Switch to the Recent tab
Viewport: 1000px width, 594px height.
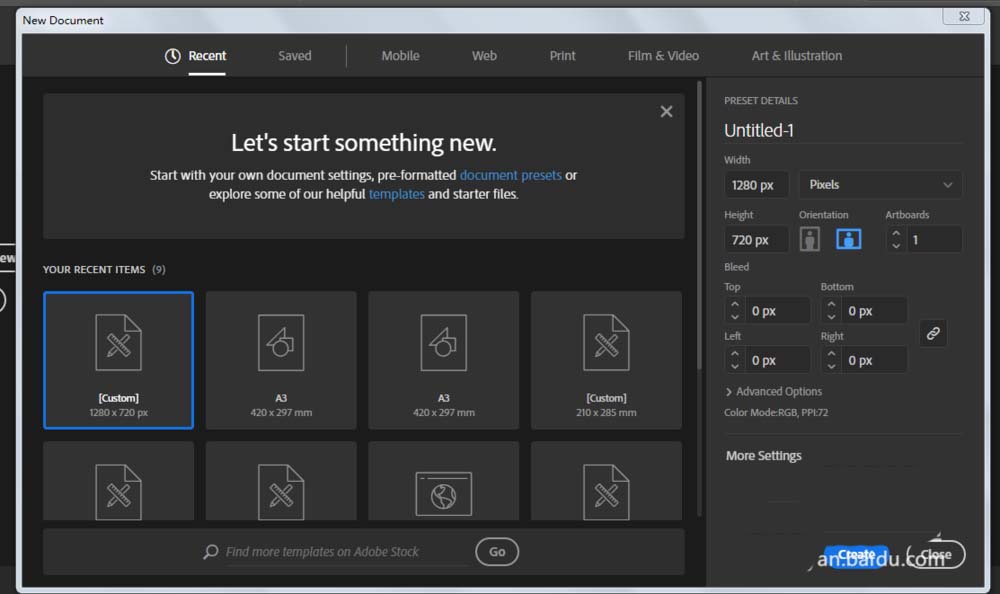(207, 56)
